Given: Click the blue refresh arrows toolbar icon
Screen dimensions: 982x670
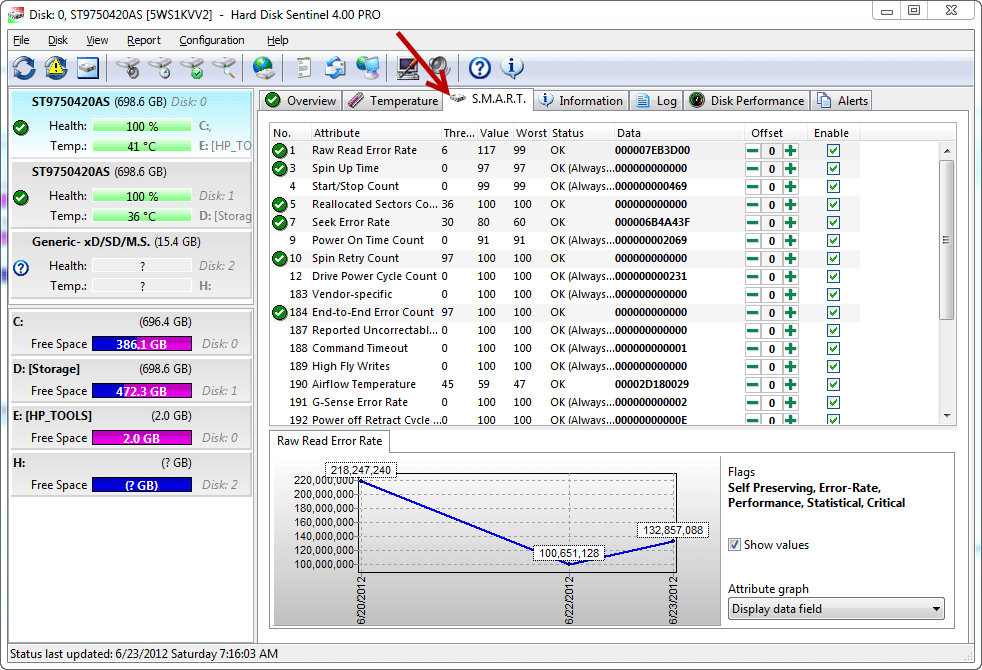Looking at the screenshot, I should pos(24,68).
